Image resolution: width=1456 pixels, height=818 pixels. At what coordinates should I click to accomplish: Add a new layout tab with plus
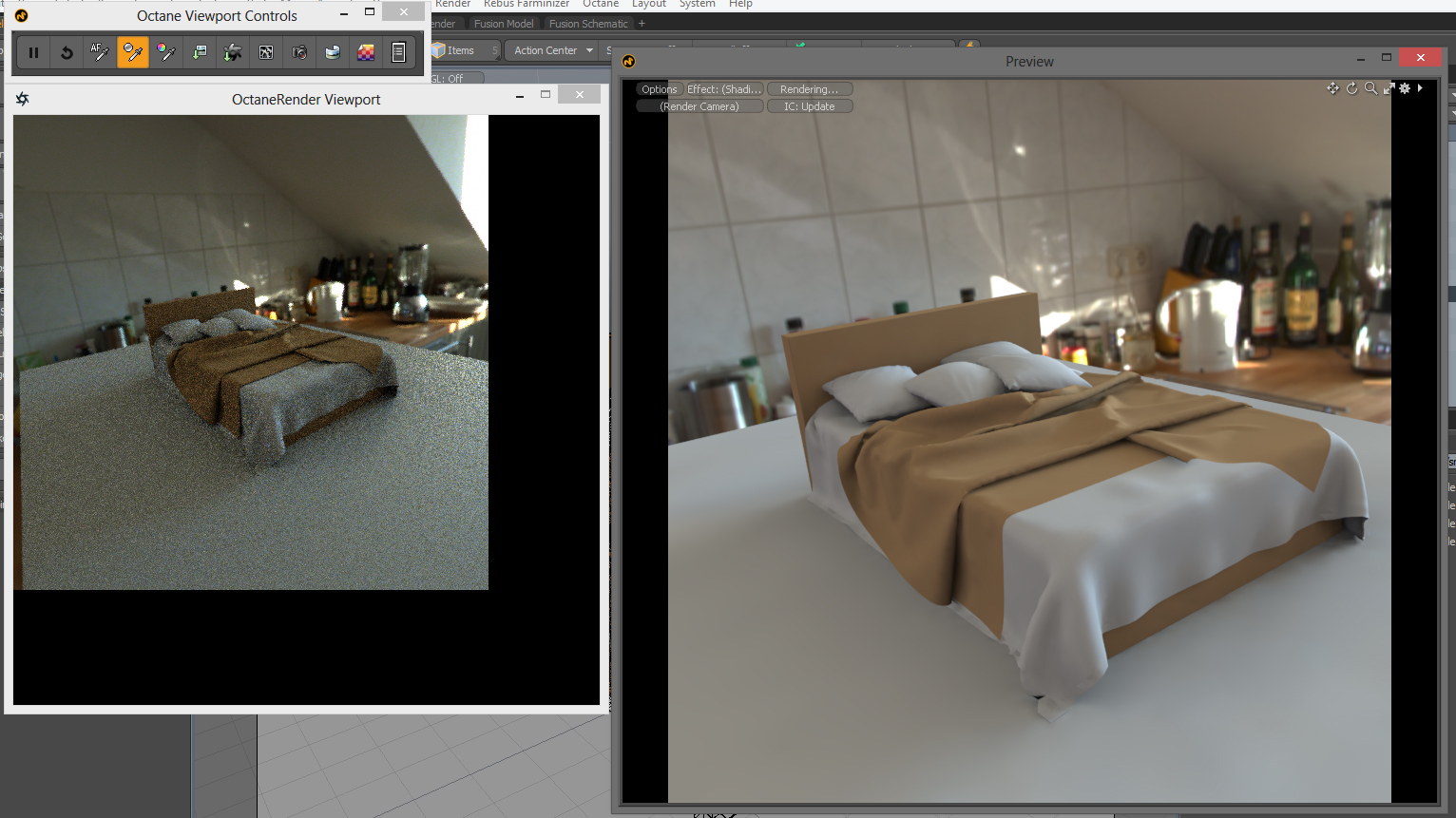coord(642,24)
